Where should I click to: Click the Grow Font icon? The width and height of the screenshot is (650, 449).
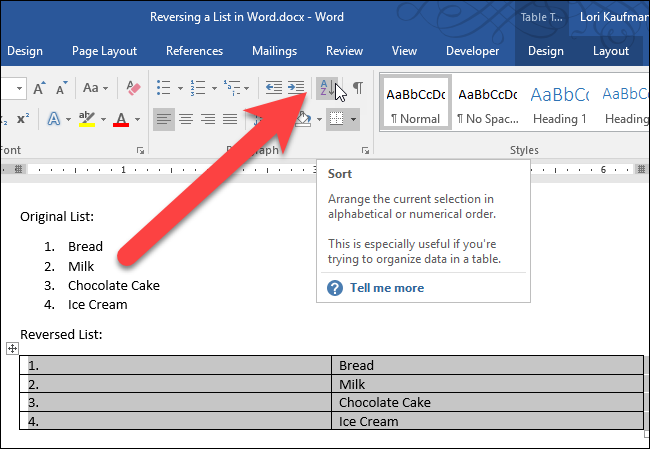coord(40,88)
